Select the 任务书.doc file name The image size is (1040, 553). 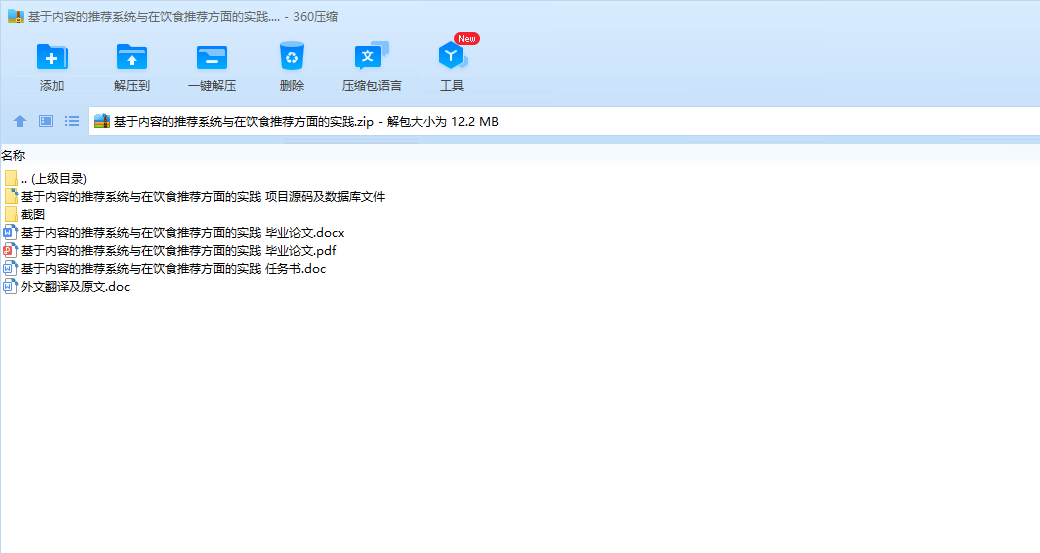pyautogui.click(x=173, y=269)
